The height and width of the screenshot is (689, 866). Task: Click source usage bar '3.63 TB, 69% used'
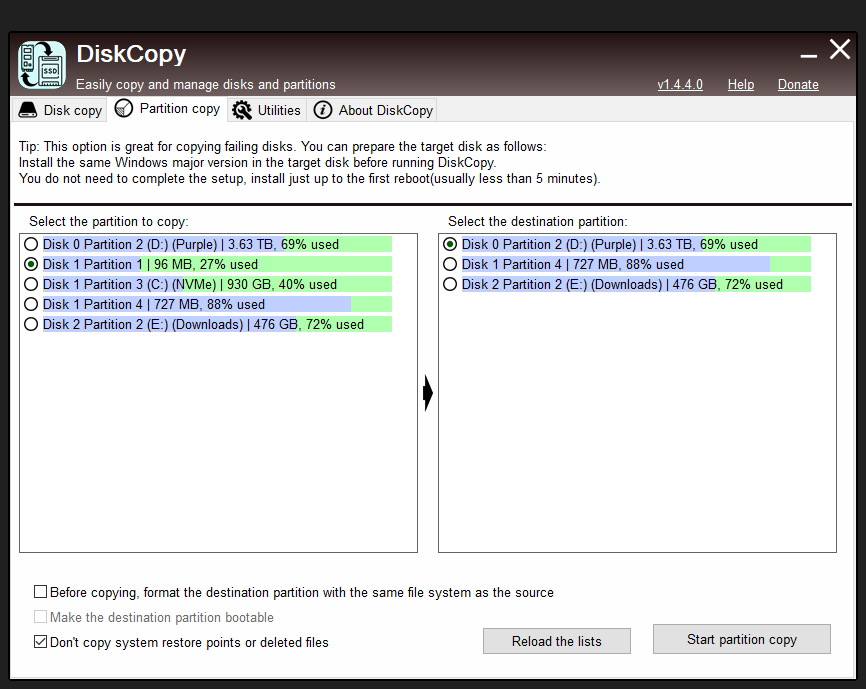pyautogui.click(x=217, y=245)
